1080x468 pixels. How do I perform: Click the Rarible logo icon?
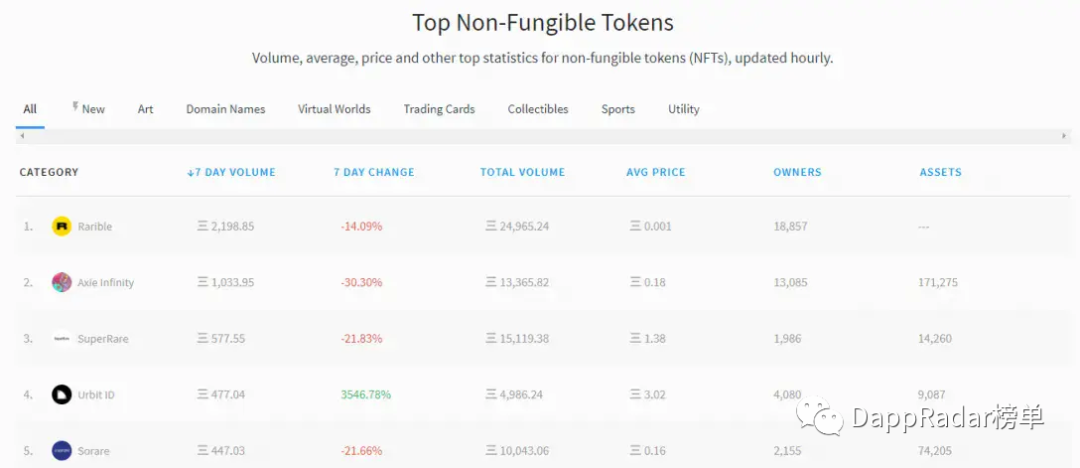tap(62, 226)
